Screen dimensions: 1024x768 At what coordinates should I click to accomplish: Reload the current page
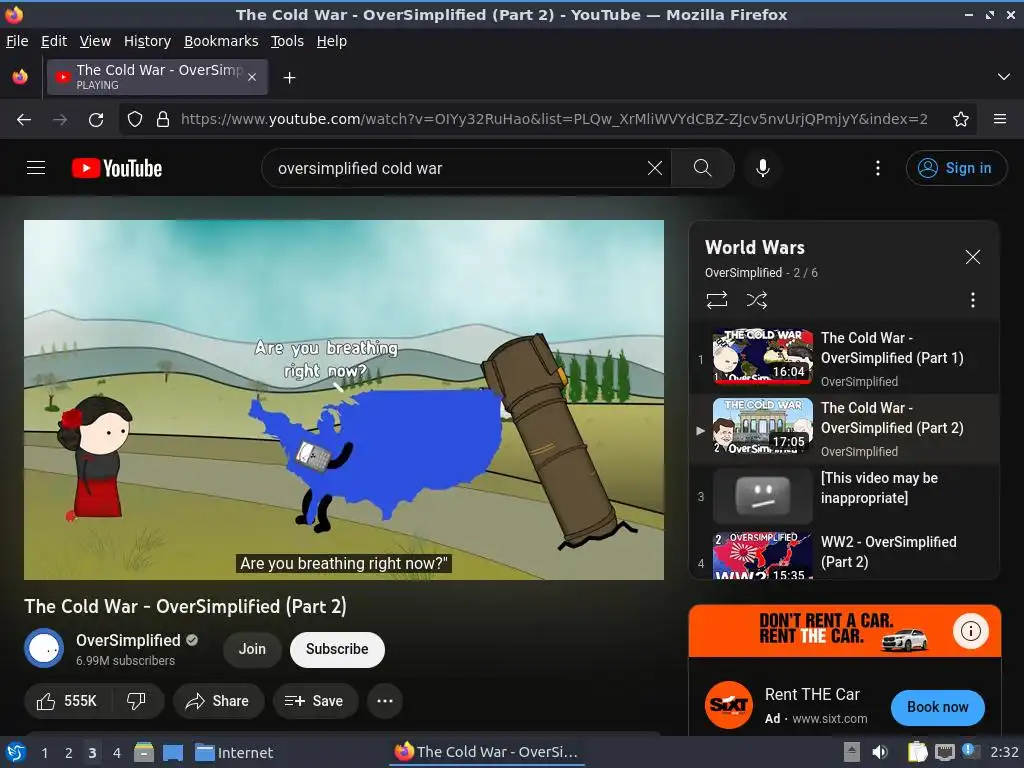(x=96, y=120)
